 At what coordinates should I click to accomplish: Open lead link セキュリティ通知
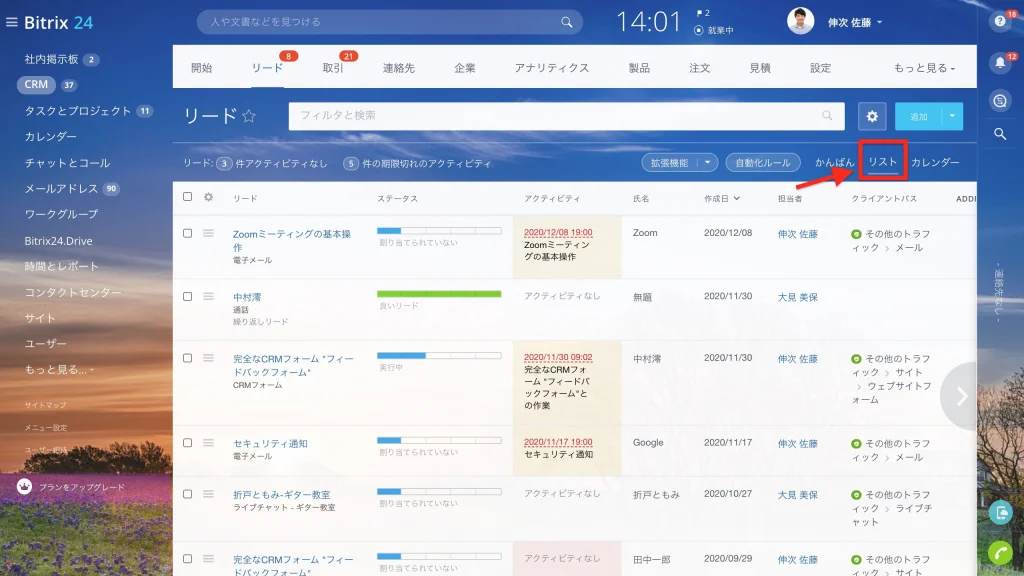pos(270,443)
